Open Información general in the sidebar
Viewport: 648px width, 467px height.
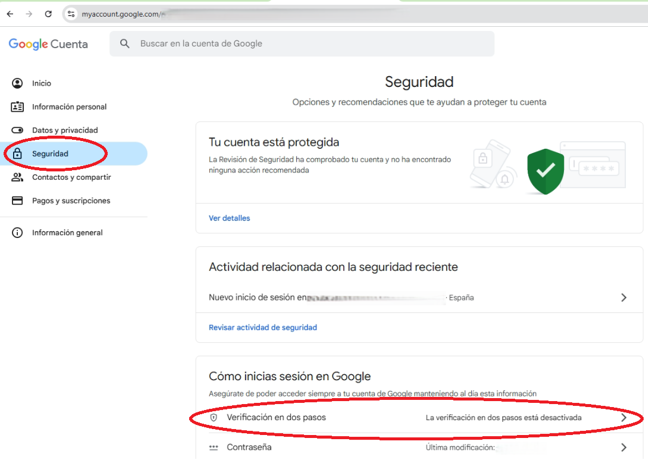67,233
